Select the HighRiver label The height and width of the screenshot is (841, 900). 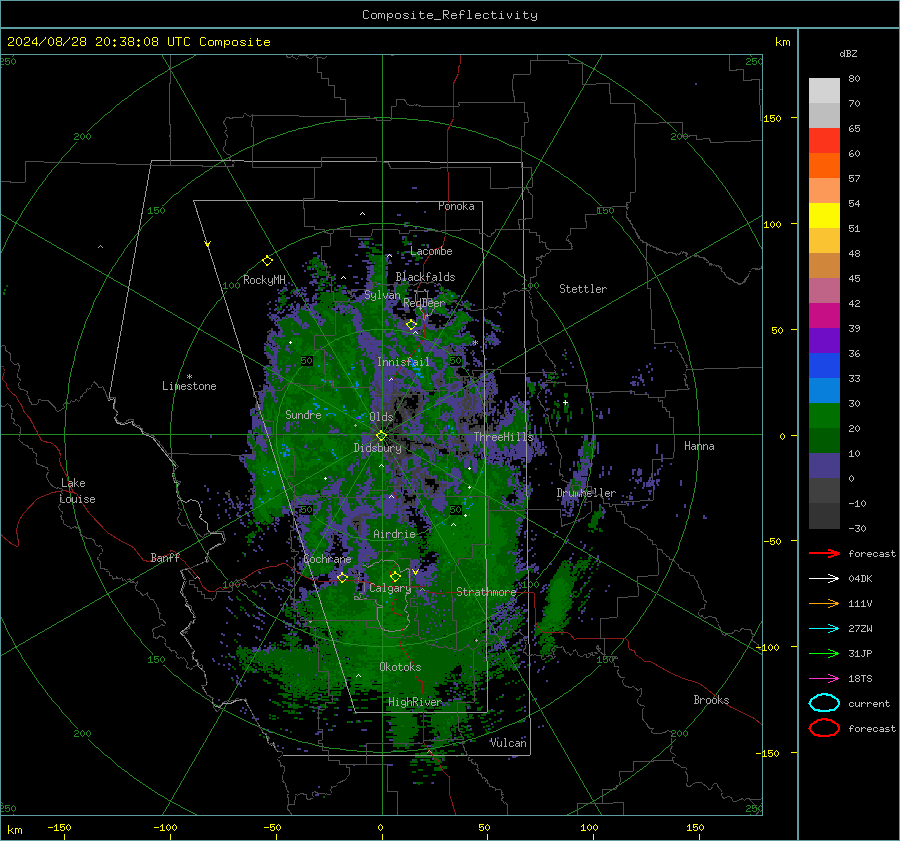[x=415, y=702]
